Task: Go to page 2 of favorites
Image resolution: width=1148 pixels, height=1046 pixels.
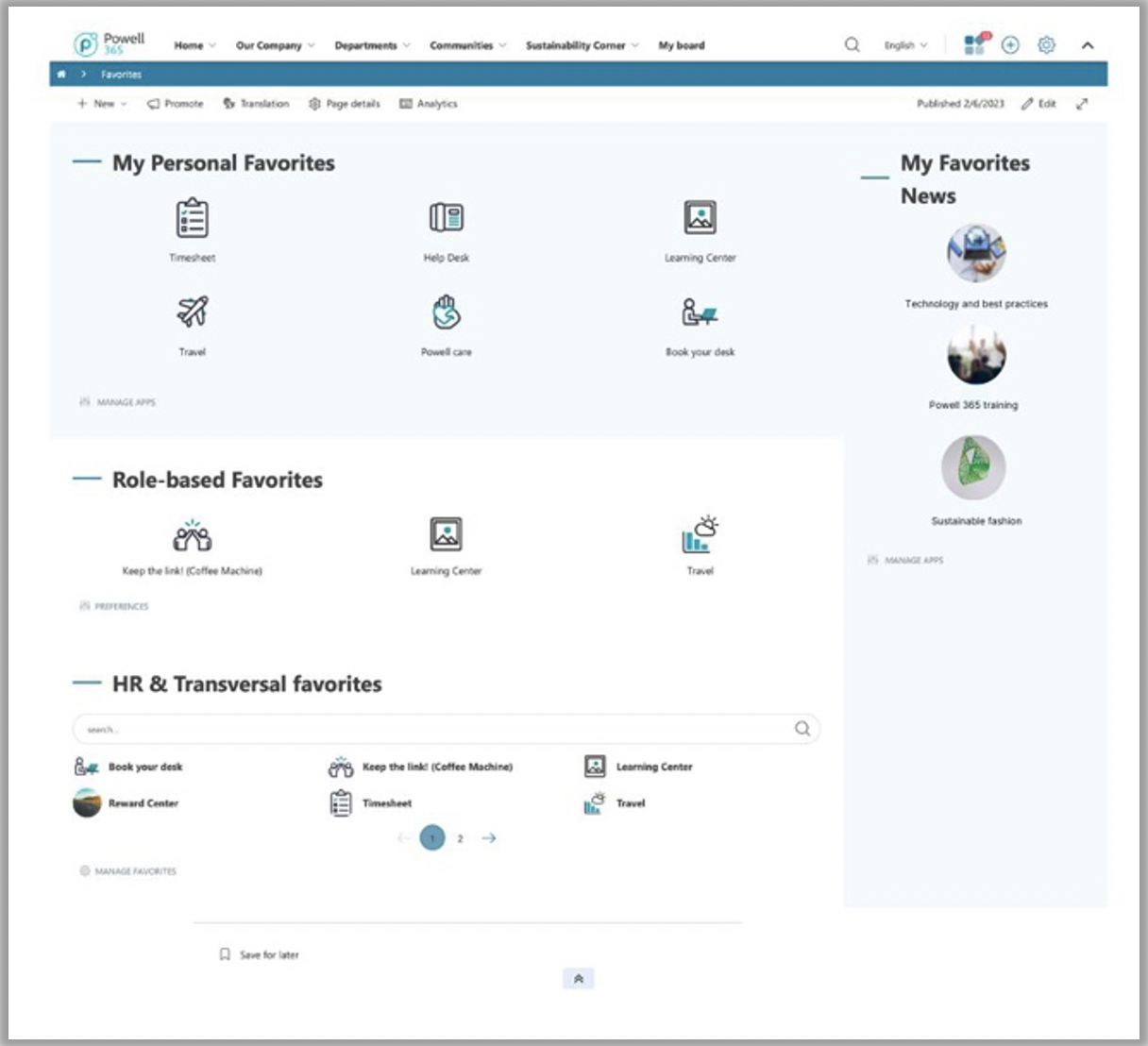Action: tap(460, 836)
